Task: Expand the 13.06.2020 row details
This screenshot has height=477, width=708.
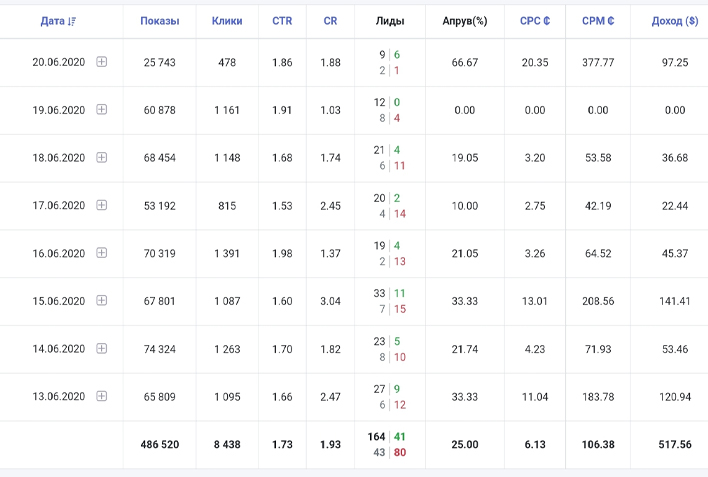Action: [x=102, y=397]
